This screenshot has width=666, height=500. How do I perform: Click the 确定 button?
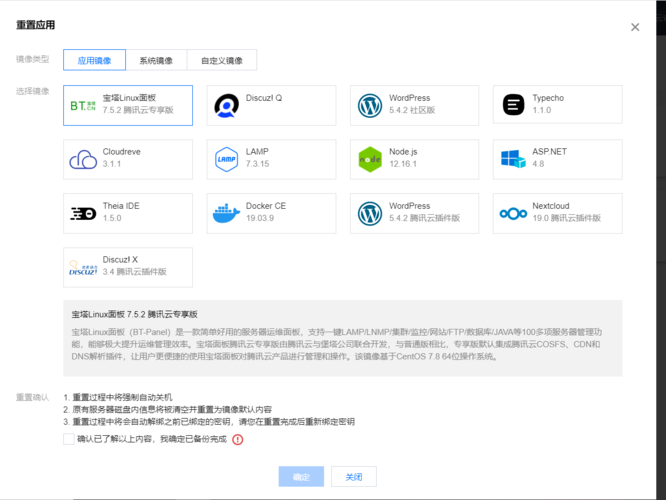pos(301,477)
